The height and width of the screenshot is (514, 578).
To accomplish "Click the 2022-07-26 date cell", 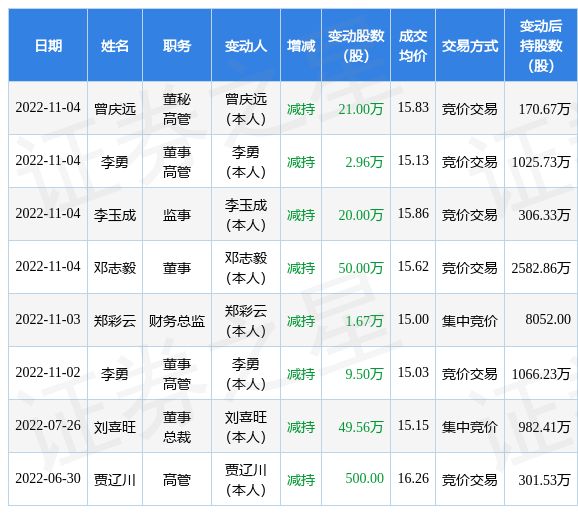I will click(x=48, y=426).
